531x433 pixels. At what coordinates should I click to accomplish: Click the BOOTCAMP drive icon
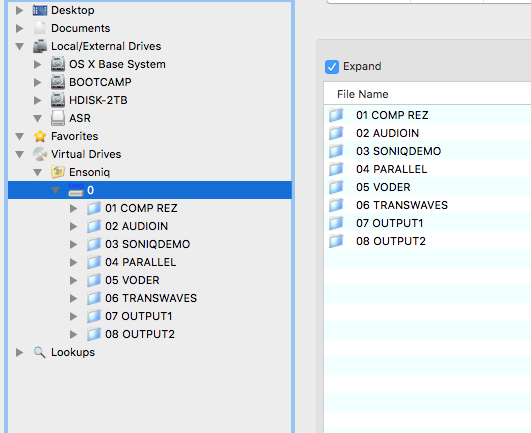coord(58,82)
